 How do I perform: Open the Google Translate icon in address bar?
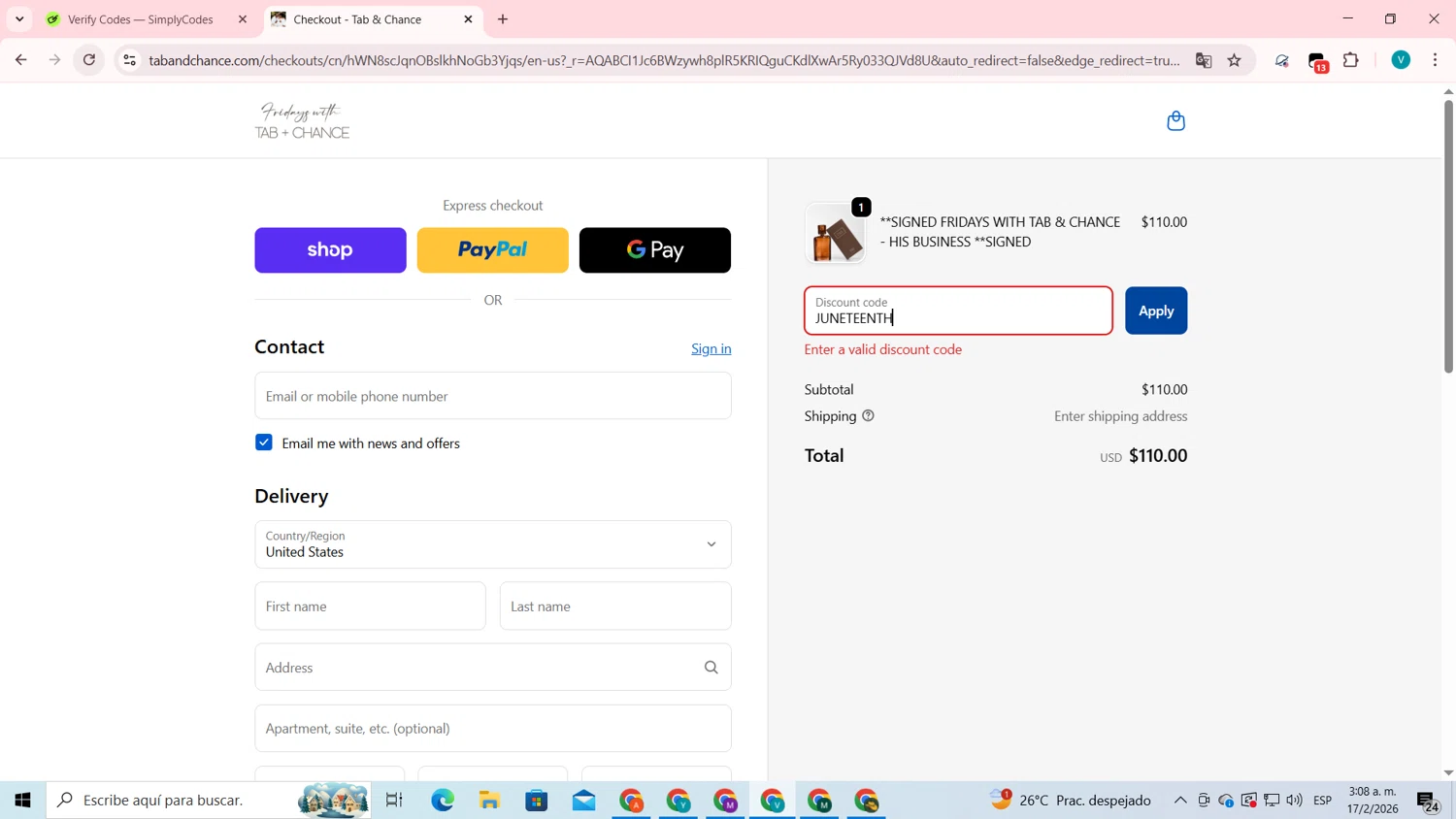[x=1204, y=60]
